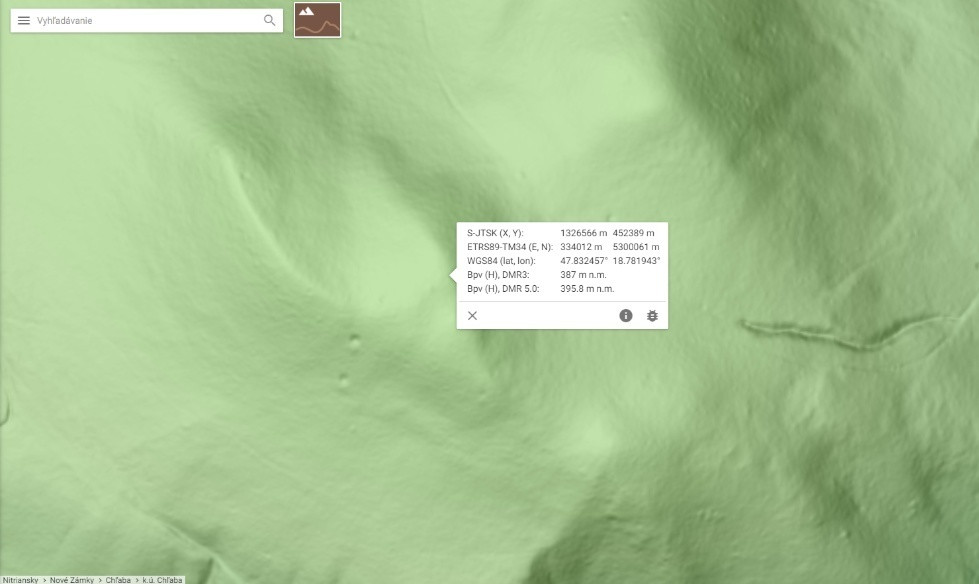Select the k.ú. Chľaba breadcrumb
The image size is (979, 584).
(x=162, y=580)
